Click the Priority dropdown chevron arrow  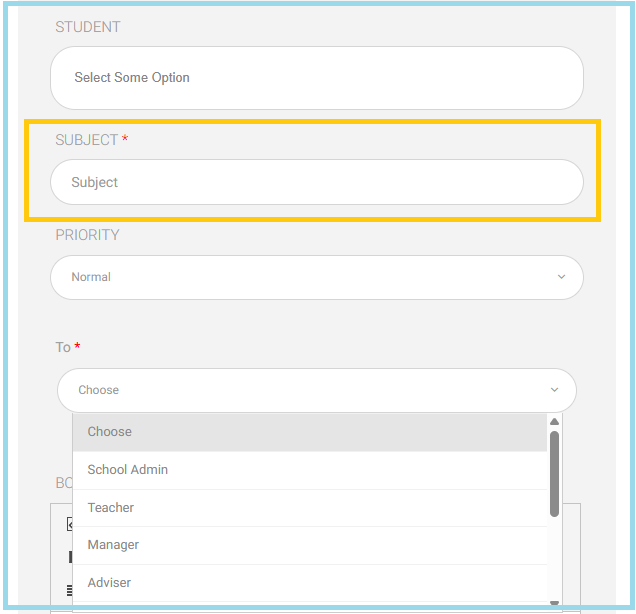561,277
